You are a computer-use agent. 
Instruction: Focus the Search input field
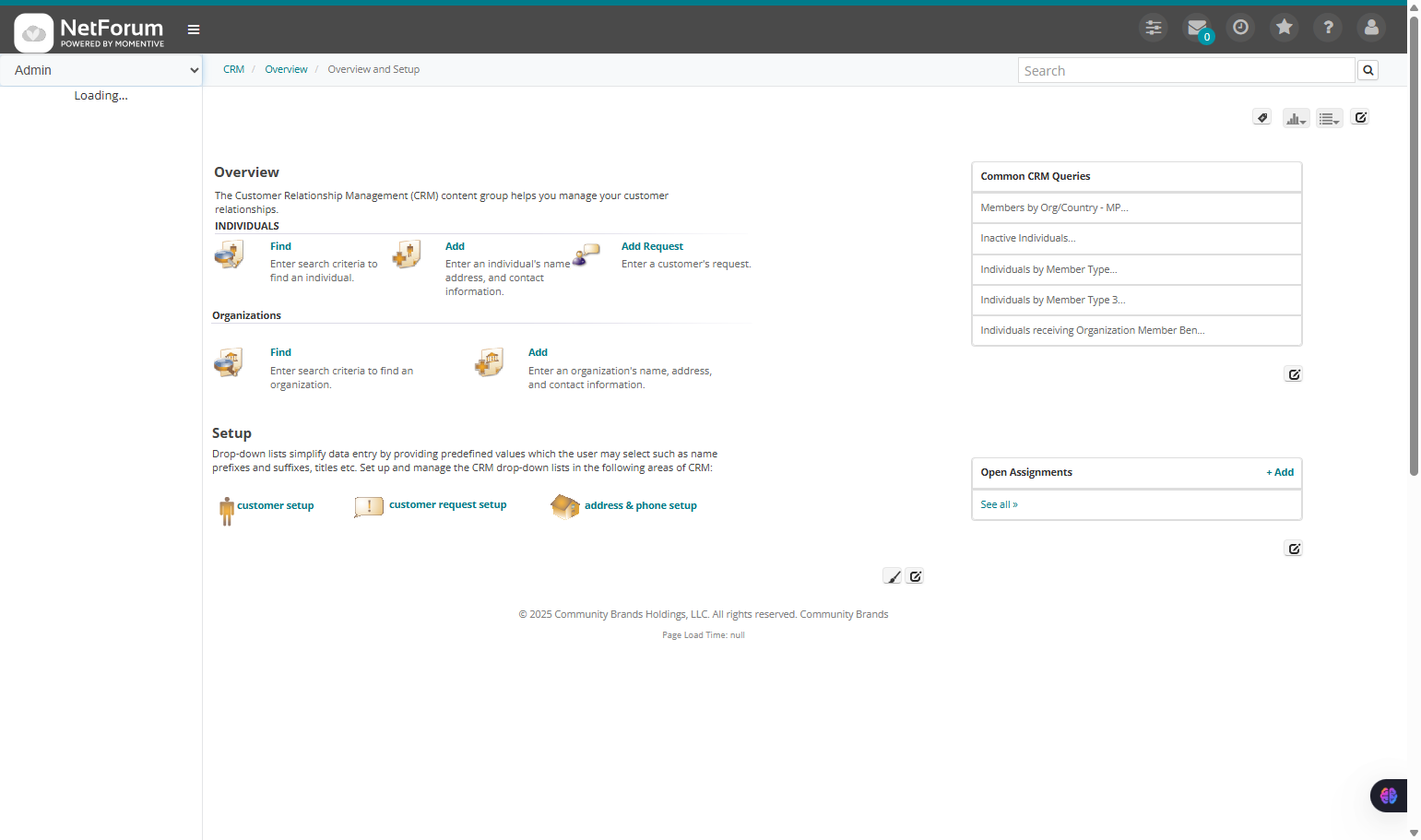pyautogui.click(x=1187, y=70)
